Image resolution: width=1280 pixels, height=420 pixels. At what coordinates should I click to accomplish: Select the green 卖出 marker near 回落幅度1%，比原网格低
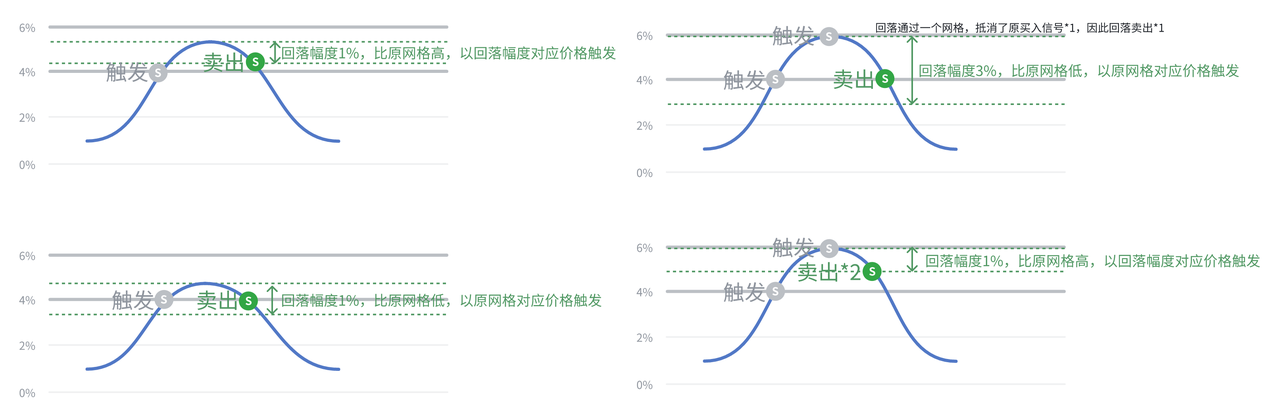tap(248, 300)
